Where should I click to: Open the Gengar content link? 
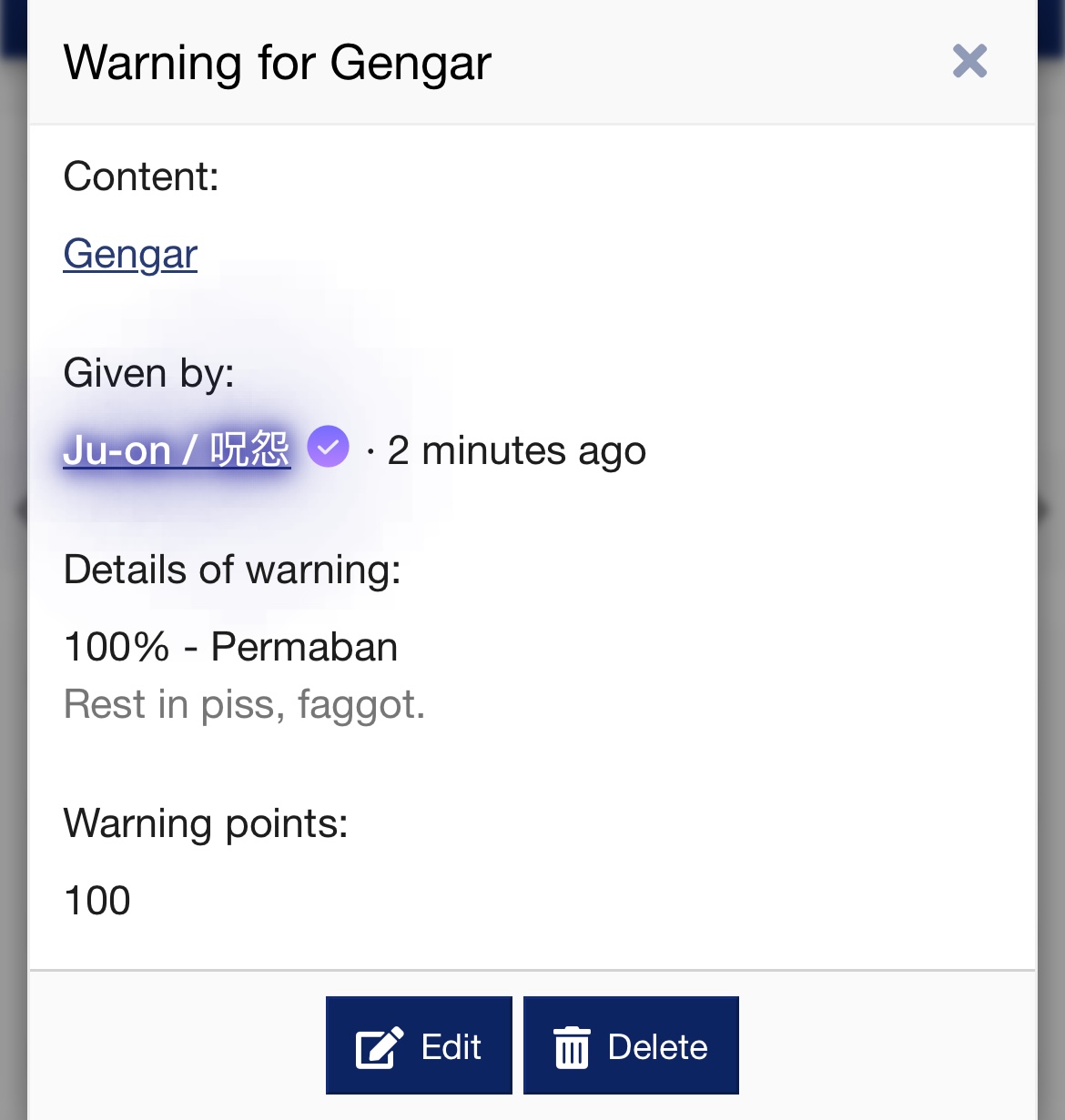(x=130, y=254)
